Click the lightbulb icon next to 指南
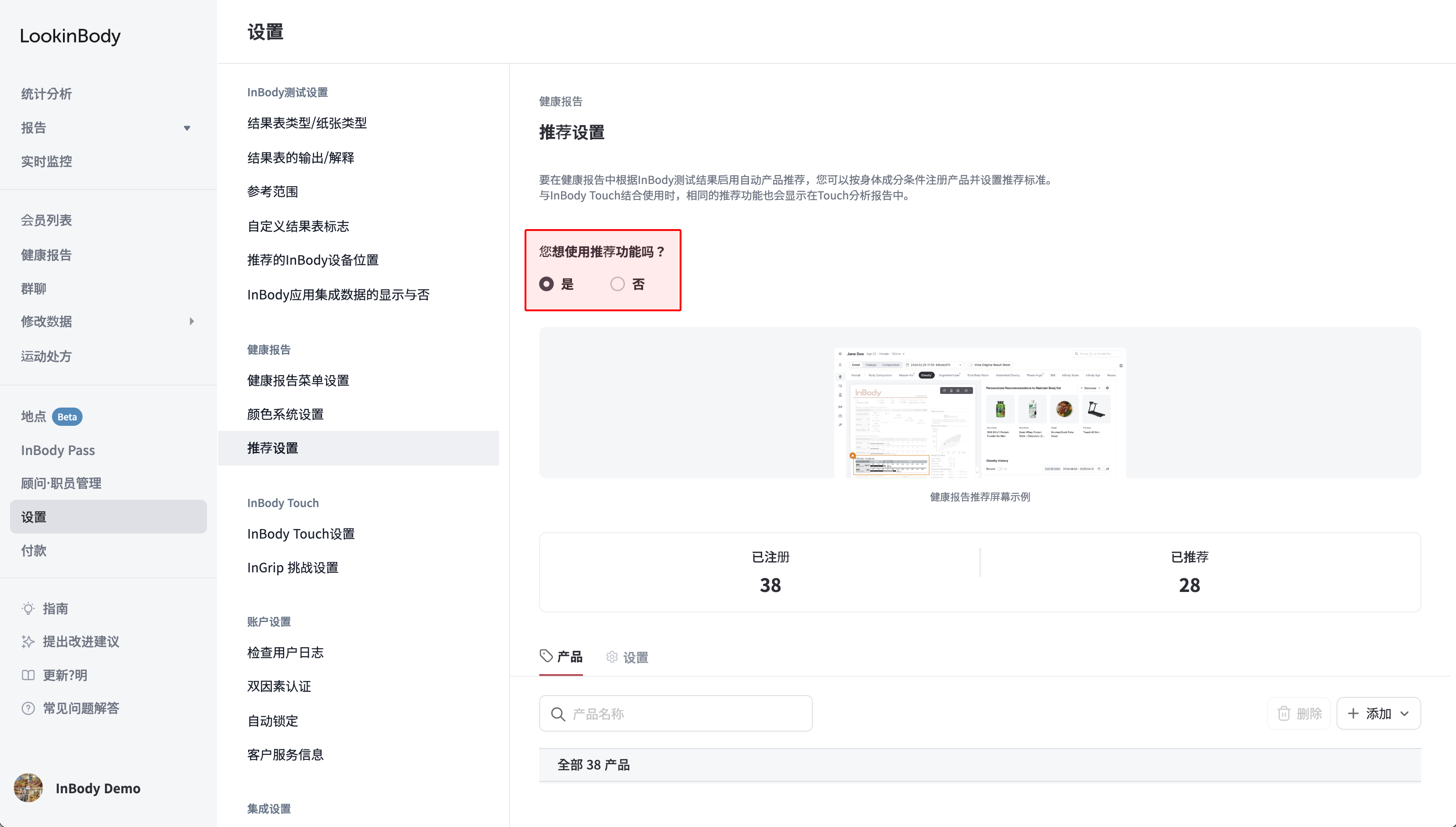 tap(28, 608)
